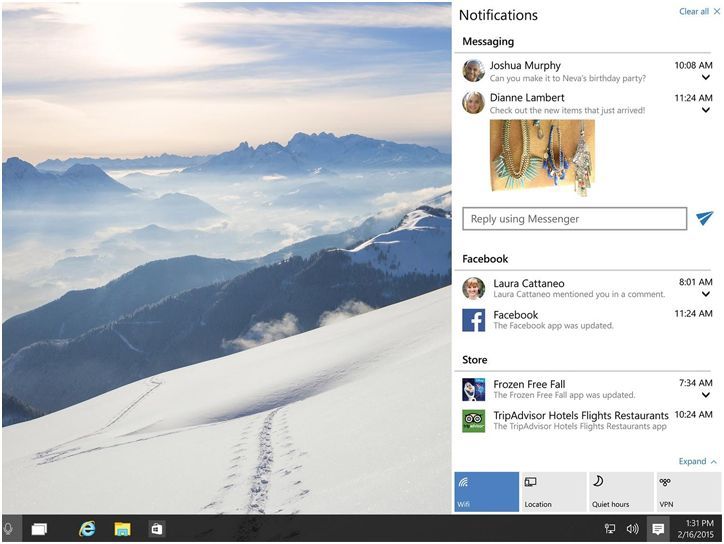Click Expand to show more quick actions
Image resolution: width=724 pixels, height=544 pixels.
[698, 461]
